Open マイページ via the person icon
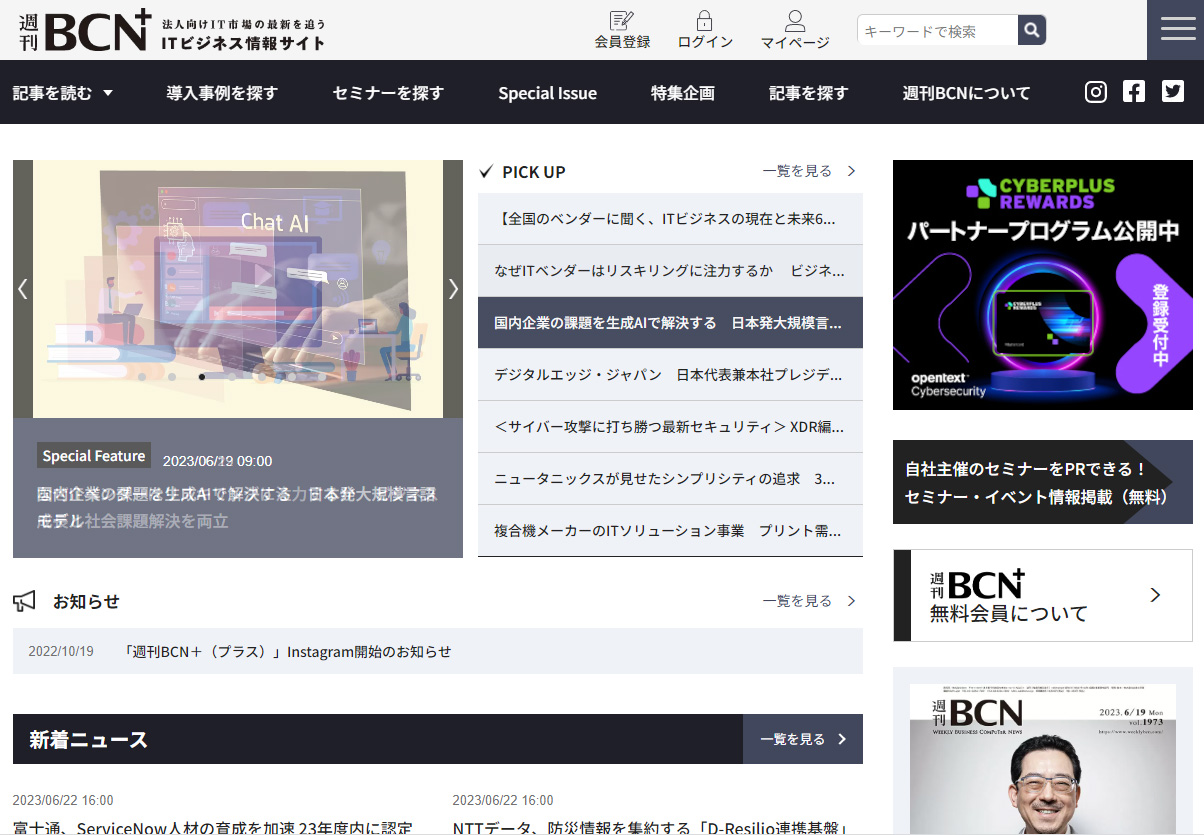 [x=793, y=28]
